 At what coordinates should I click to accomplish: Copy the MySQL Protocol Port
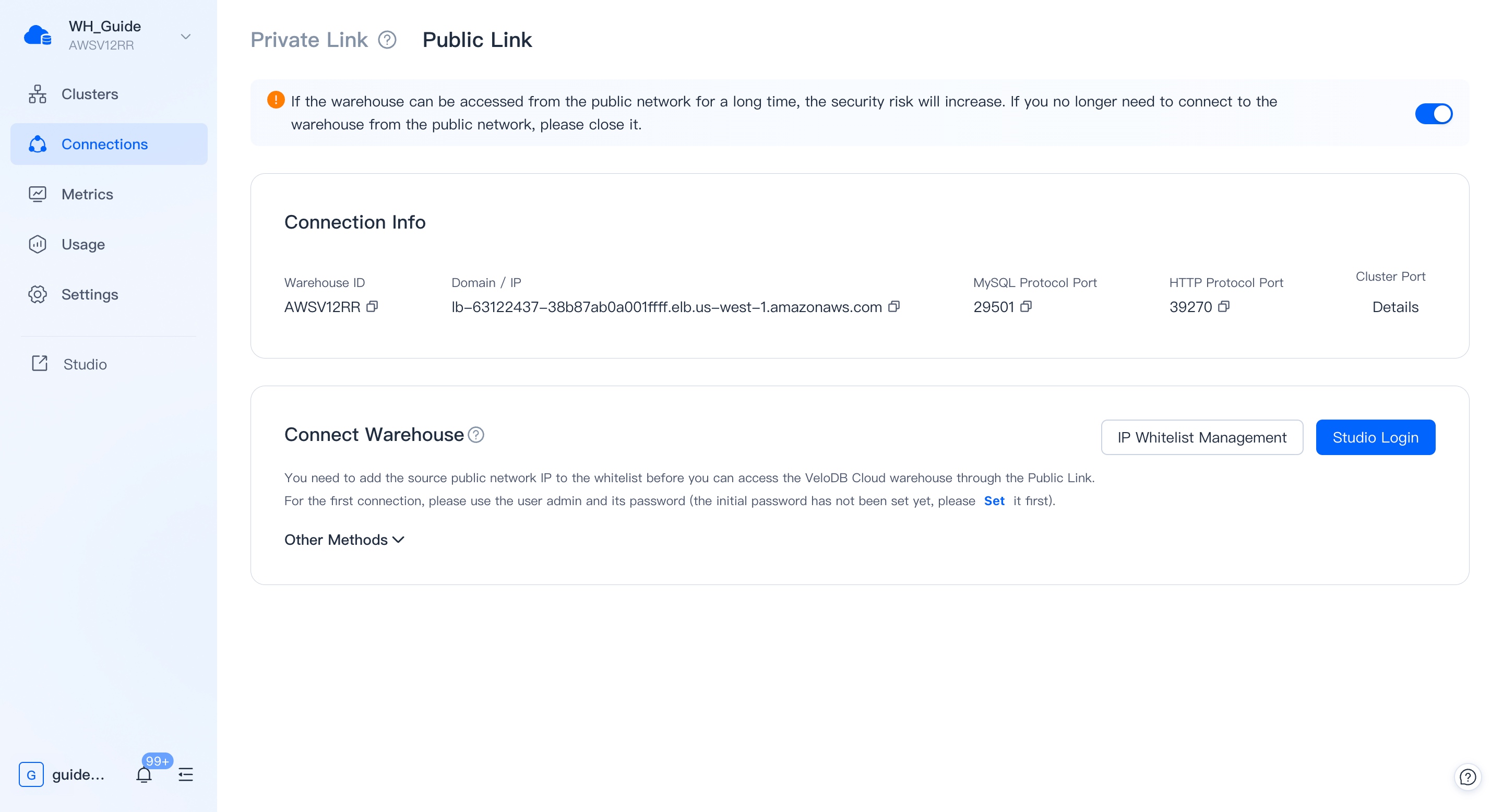click(x=1025, y=307)
